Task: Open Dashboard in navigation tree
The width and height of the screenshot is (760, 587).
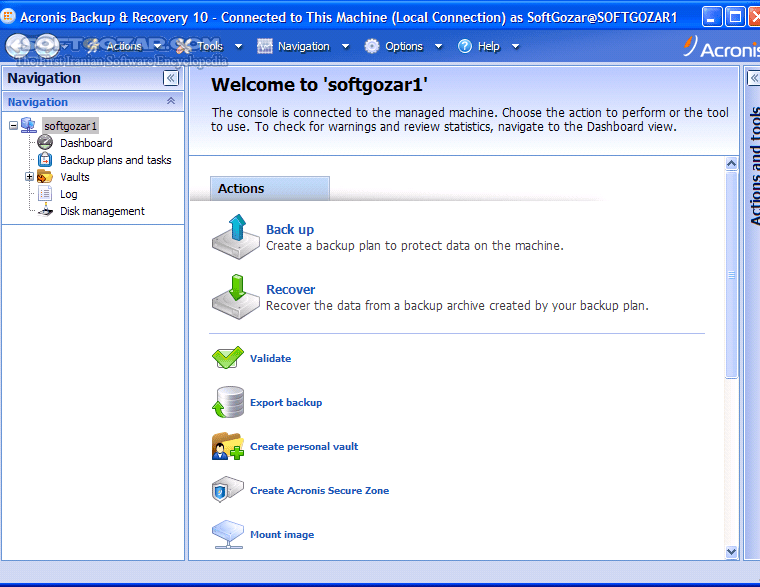Action: [x=86, y=143]
